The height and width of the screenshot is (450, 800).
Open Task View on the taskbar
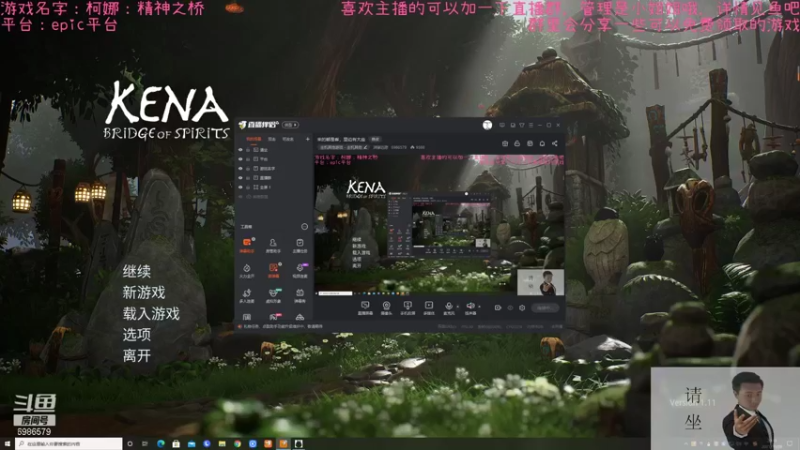pyautogui.click(x=145, y=444)
